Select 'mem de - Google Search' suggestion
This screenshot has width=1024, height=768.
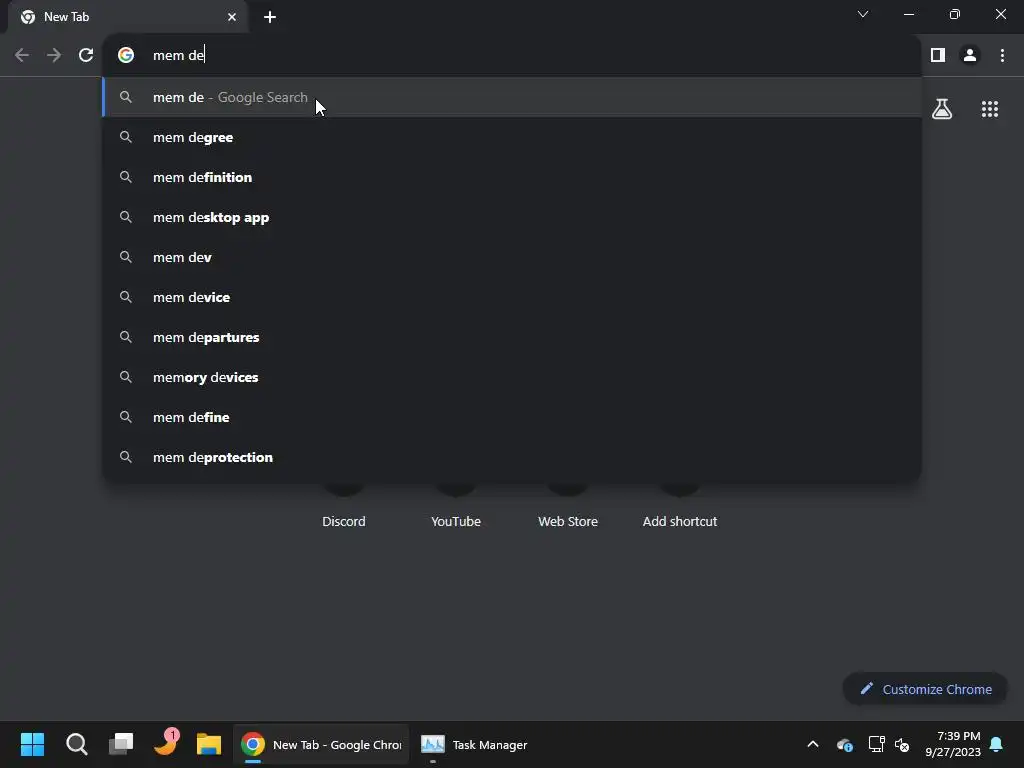512,97
